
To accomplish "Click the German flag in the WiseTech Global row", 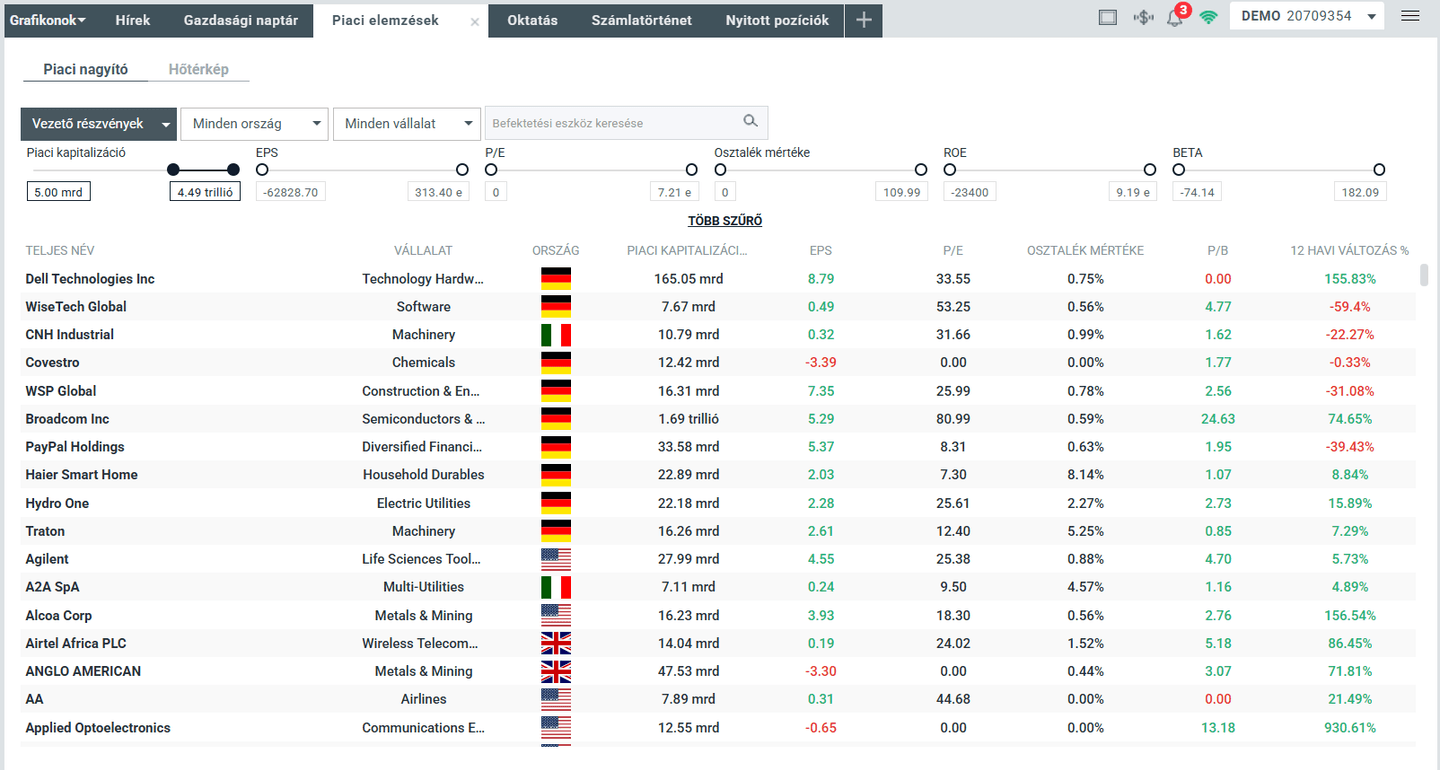I will 556,307.
